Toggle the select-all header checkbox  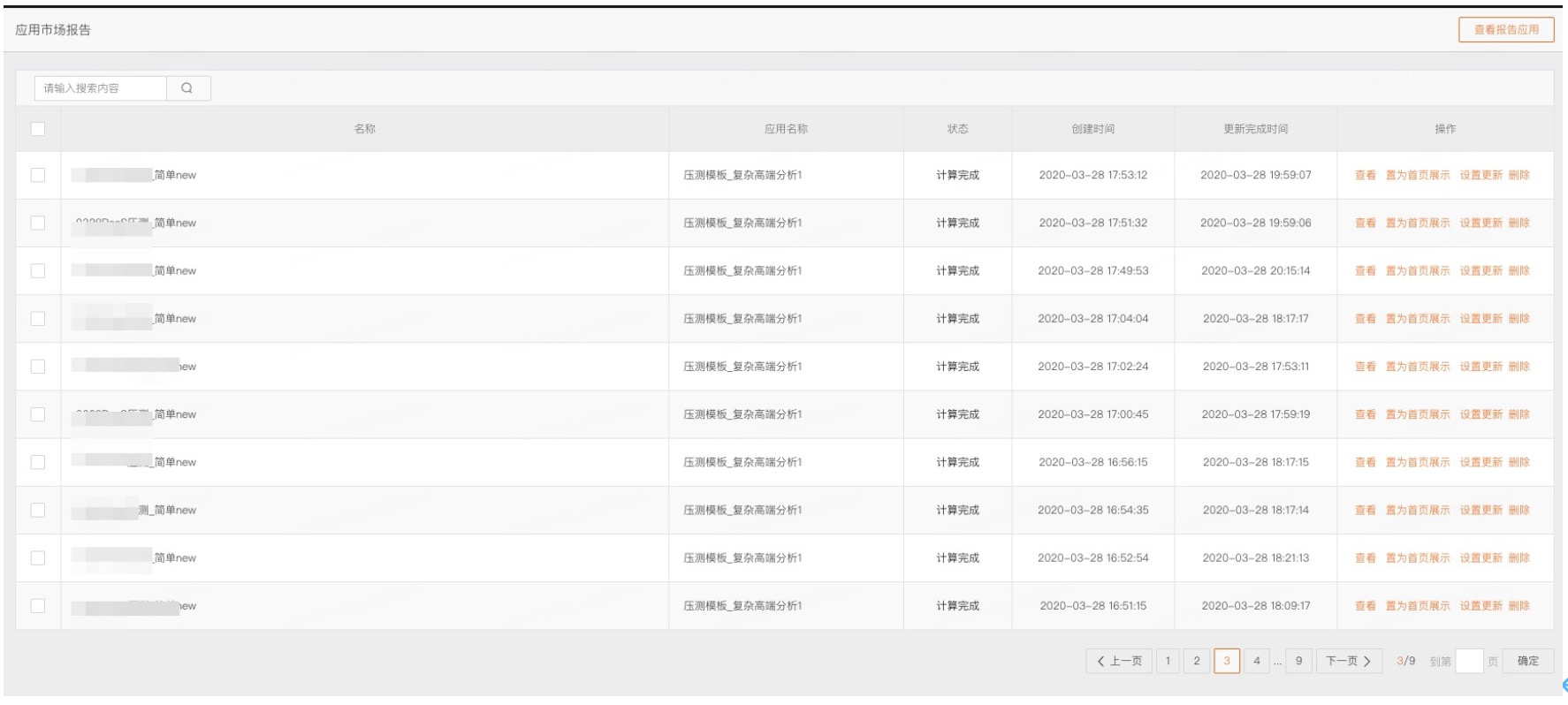point(38,129)
